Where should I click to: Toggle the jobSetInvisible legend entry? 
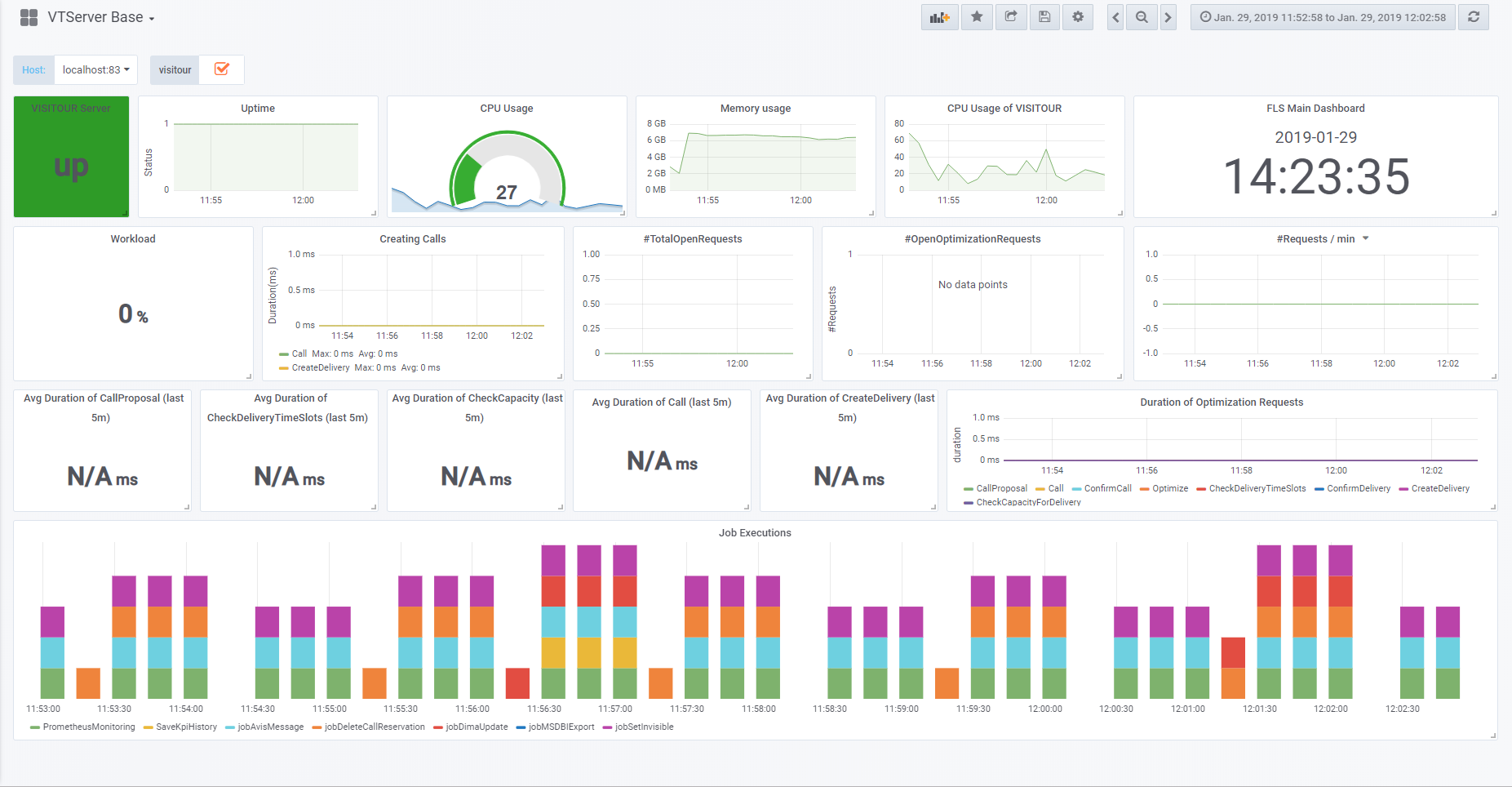click(x=645, y=727)
